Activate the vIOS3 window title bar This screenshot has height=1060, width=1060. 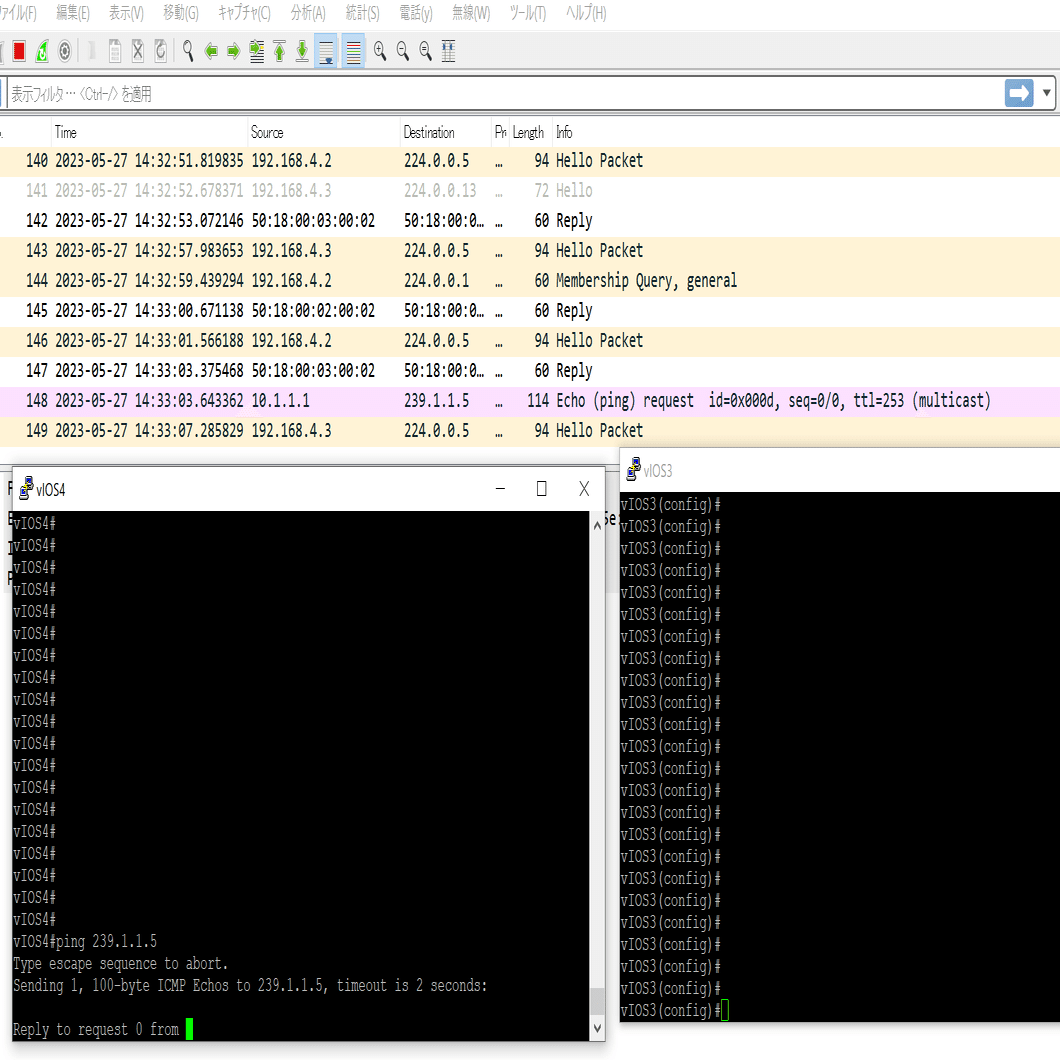coord(840,470)
